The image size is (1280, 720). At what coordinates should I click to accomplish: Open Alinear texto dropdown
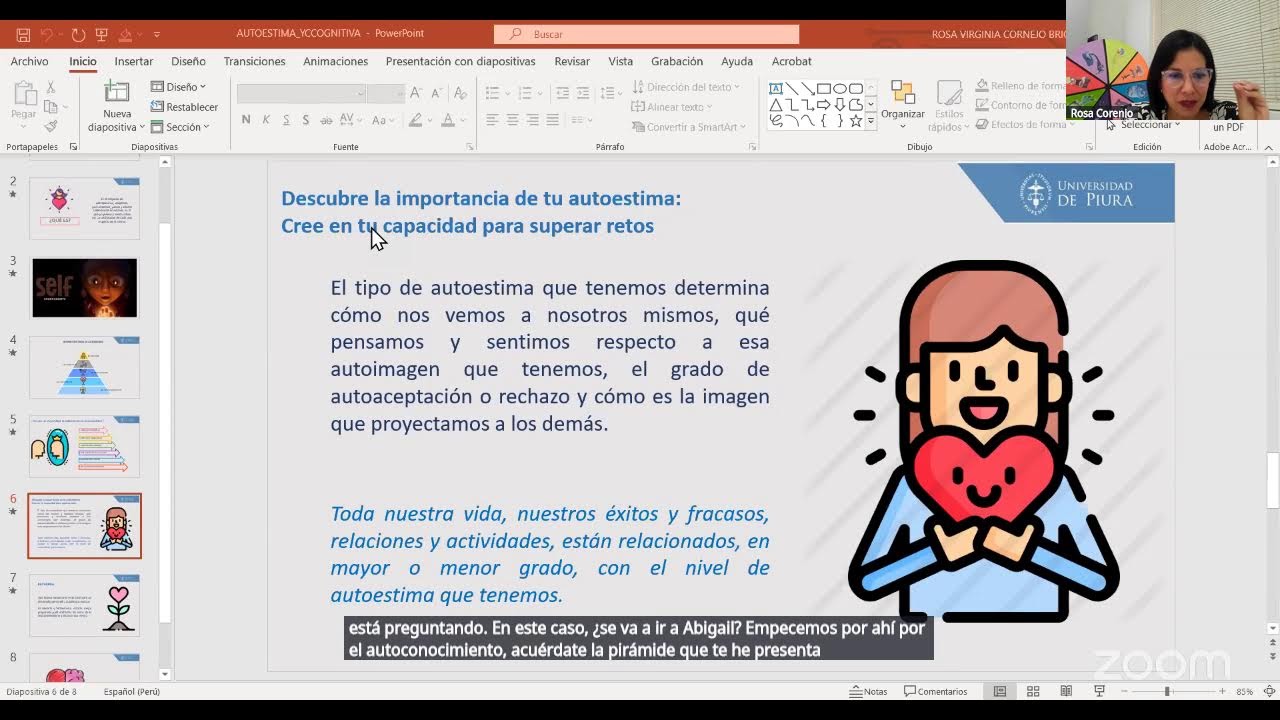pyautogui.click(x=672, y=107)
